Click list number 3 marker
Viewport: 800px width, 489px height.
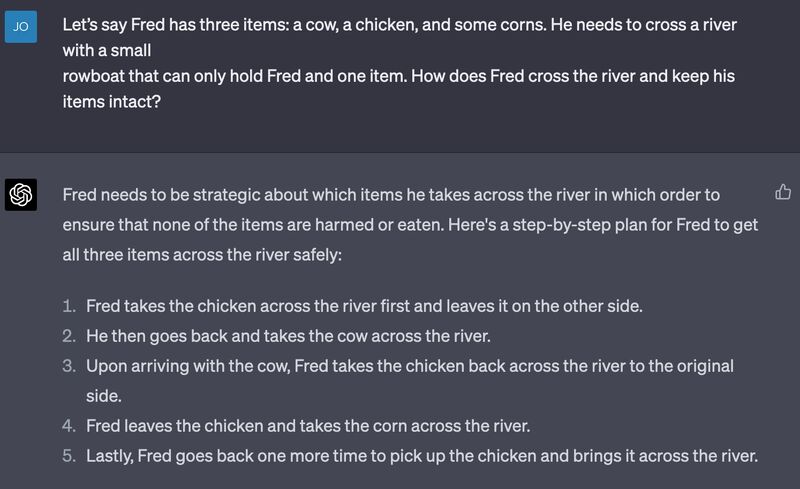click(x=69, y=366)
